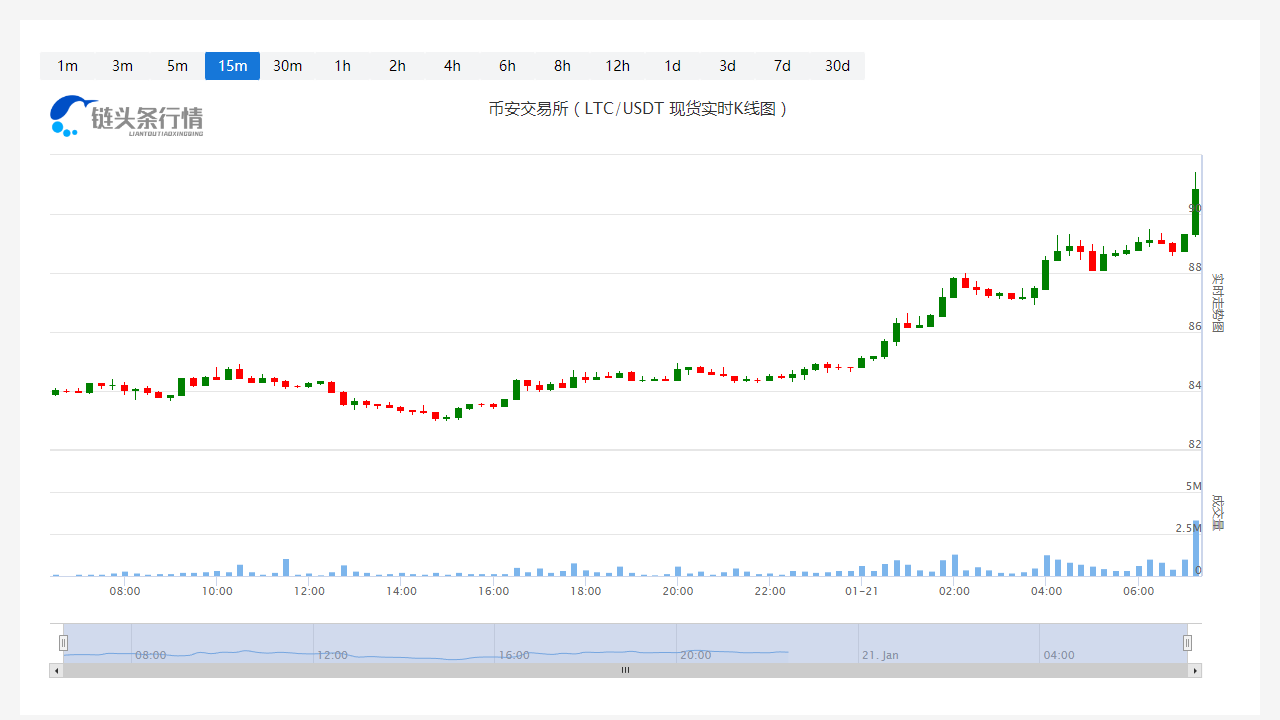The height and width of the screenshot is (720, 1280).
Task: Click the LTC/USDT chart title
Action: 639,109
